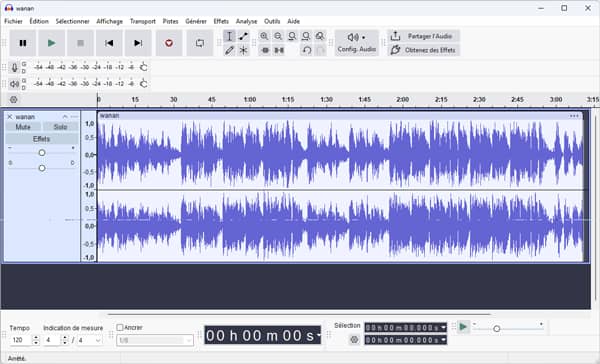Open the Transport menu
This screenshot has height=364, width=600.
click(x=143, y=21)
